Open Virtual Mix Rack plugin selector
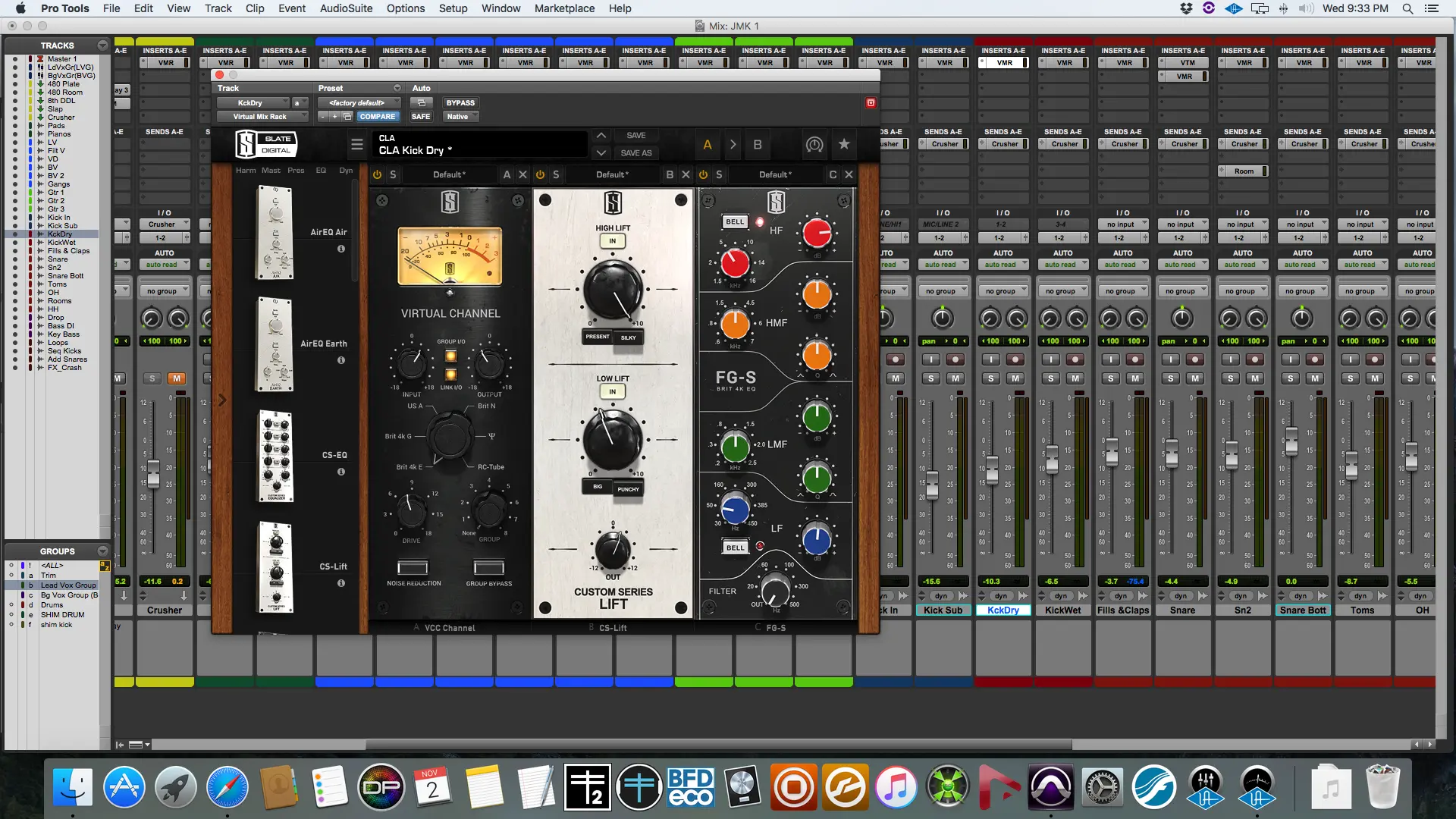Screen dimensions: 1456x819 (x=262, y=117)
